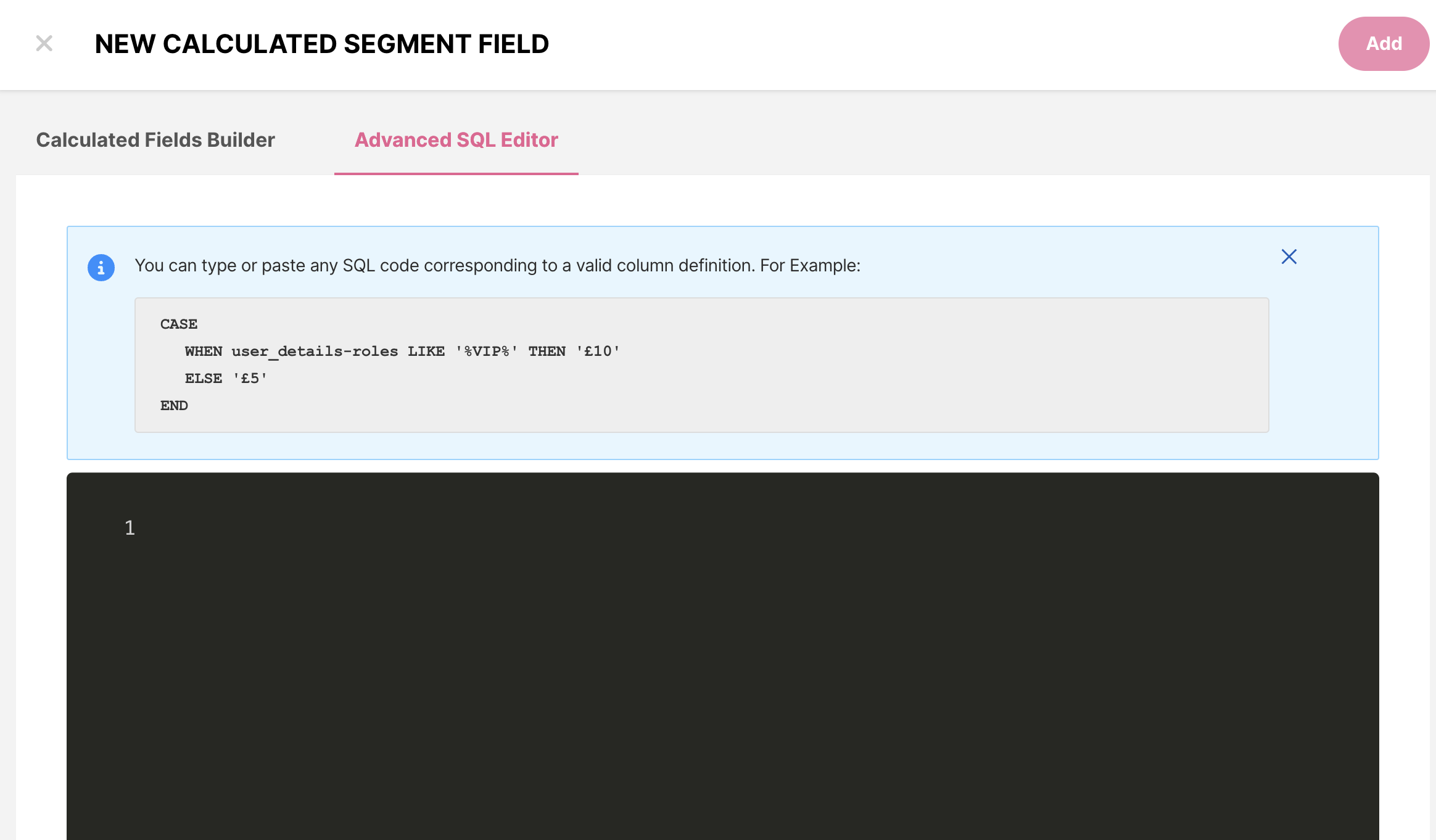Screen dimensions: 1436x840
Task: Close the New Calculated Segment Field dialog
Action: click(x=44, y=44)
